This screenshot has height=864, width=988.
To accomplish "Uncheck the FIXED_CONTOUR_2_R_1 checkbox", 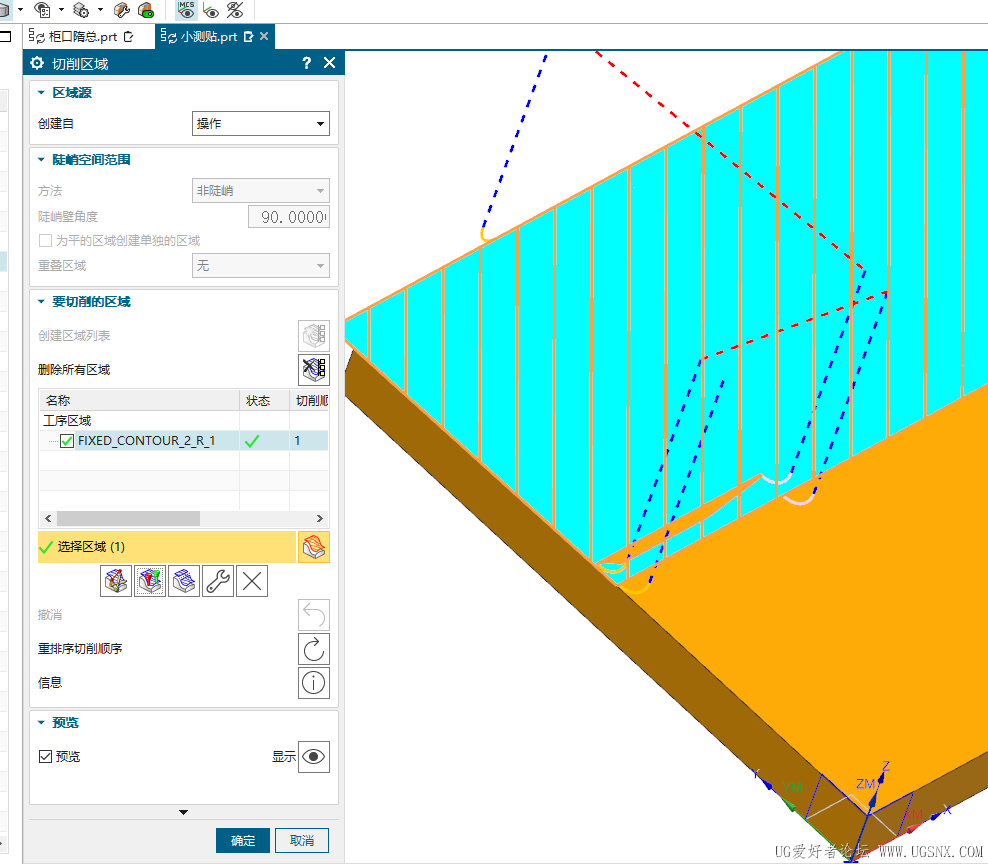I will pos(67,441).
